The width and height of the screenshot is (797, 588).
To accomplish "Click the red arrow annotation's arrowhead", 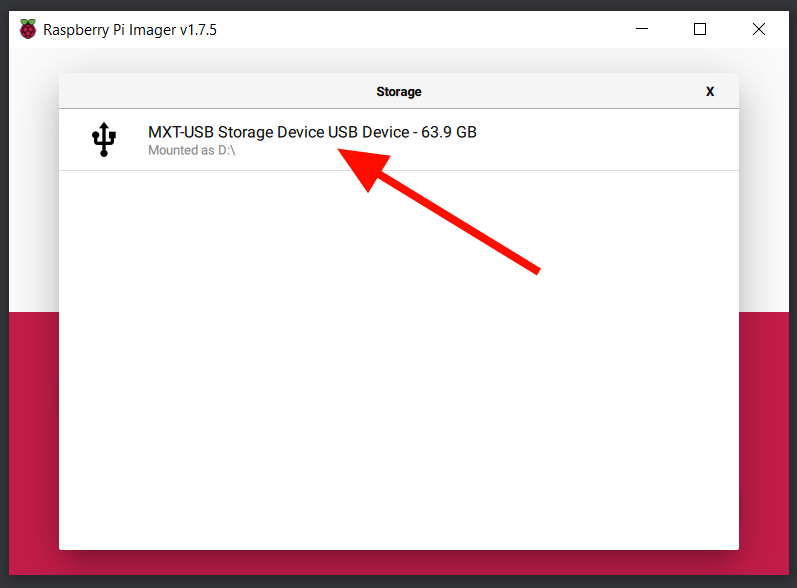I will pyautogui.click(x=363, y=167).
